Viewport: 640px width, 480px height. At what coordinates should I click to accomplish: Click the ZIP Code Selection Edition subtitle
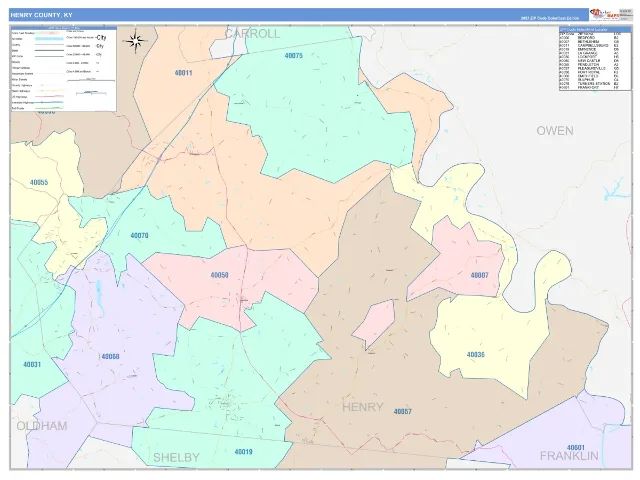tap(550, 18)
